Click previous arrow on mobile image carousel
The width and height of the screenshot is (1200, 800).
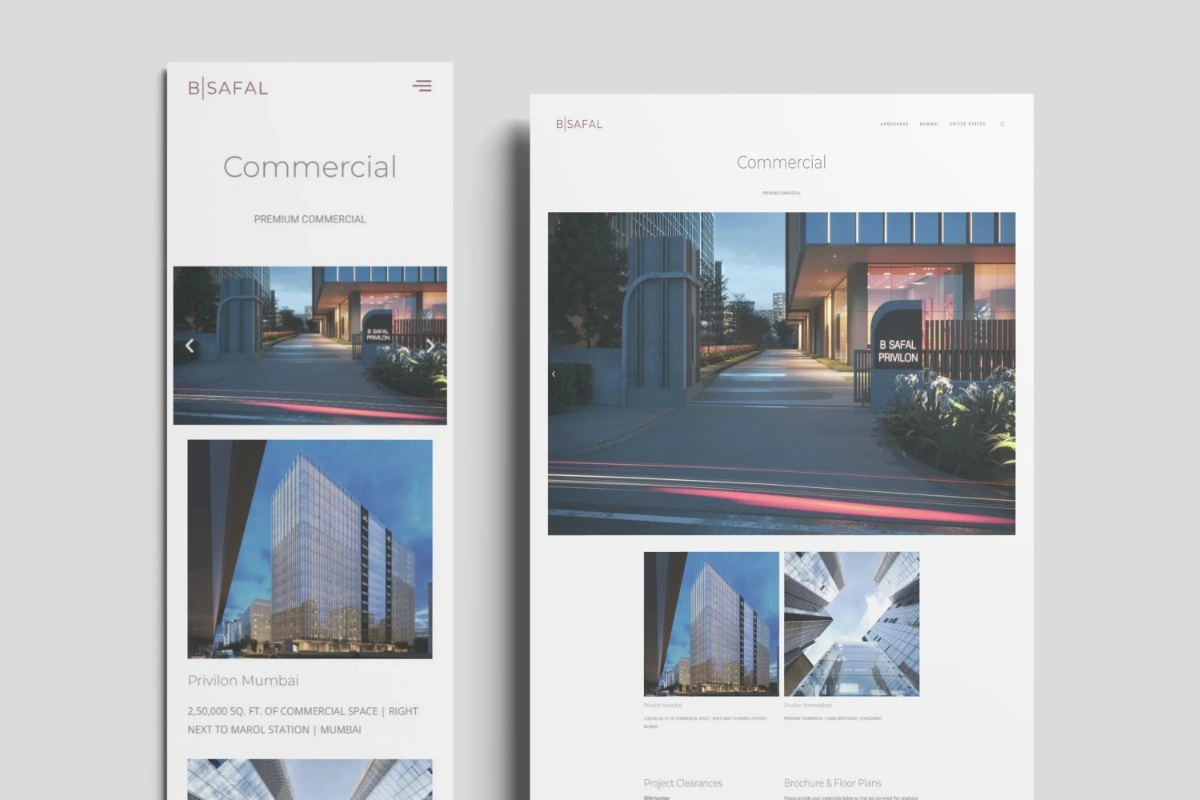[190, 346]
